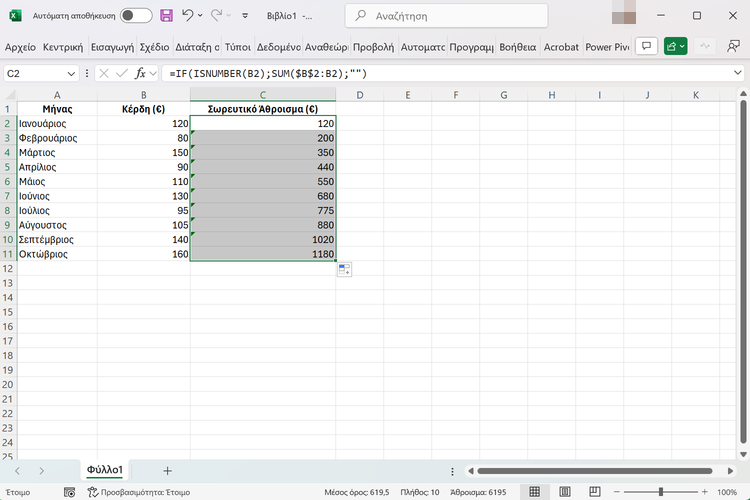
Task: Click the Enter checkmark in formula bar
Action: point(122,73)
